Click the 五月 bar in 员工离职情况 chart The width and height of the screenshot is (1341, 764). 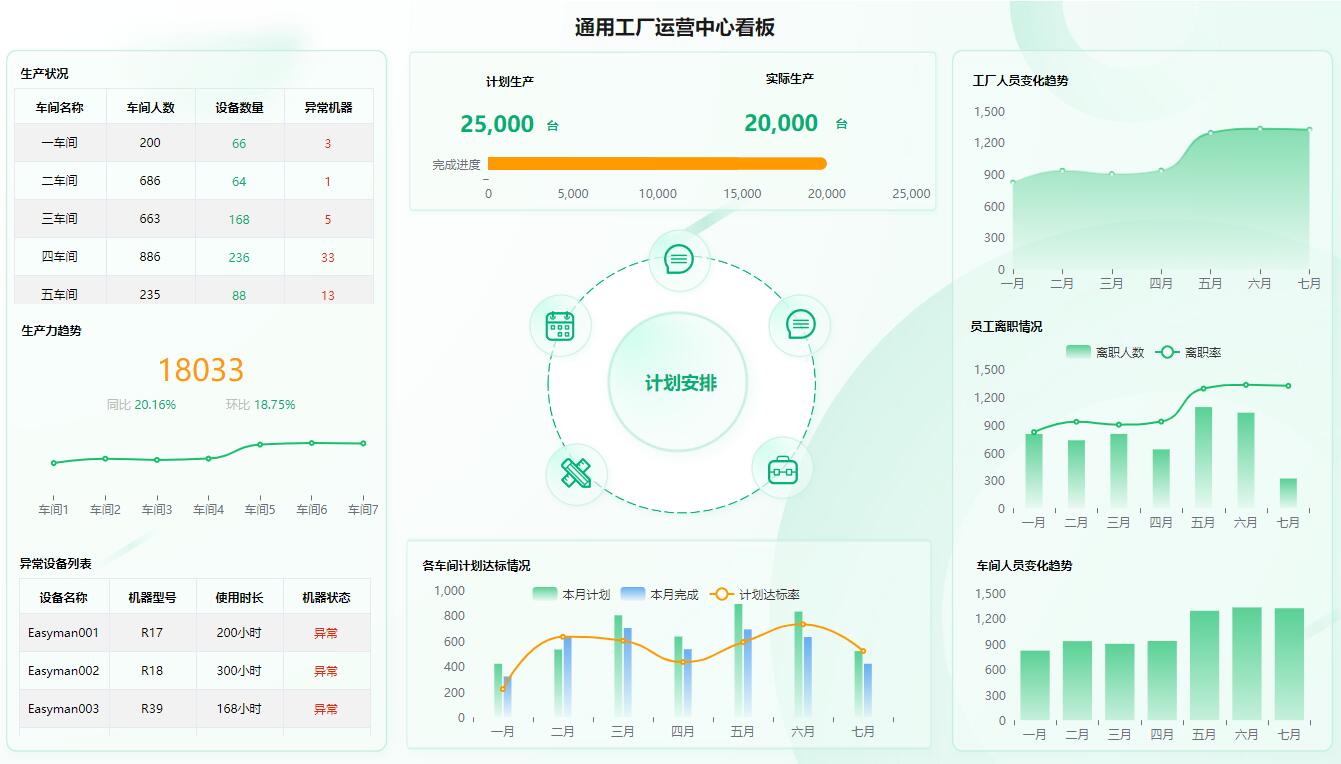pyautogui.click(x=1203, y=457)
